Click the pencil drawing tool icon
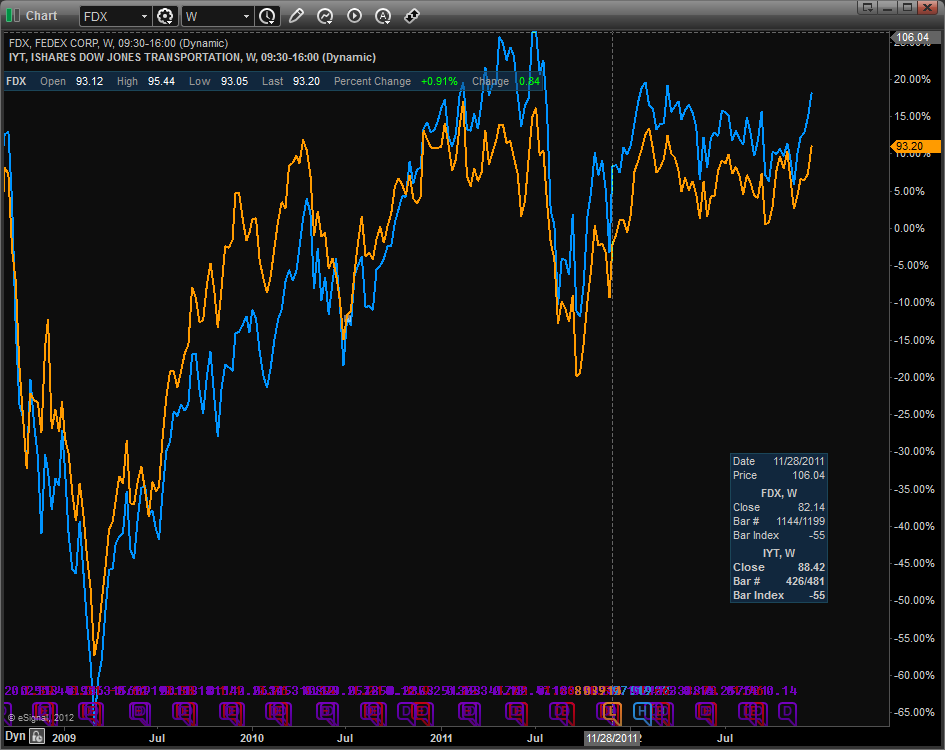The width and height of the screenshot is (945, 750). (x=296, y=16)
